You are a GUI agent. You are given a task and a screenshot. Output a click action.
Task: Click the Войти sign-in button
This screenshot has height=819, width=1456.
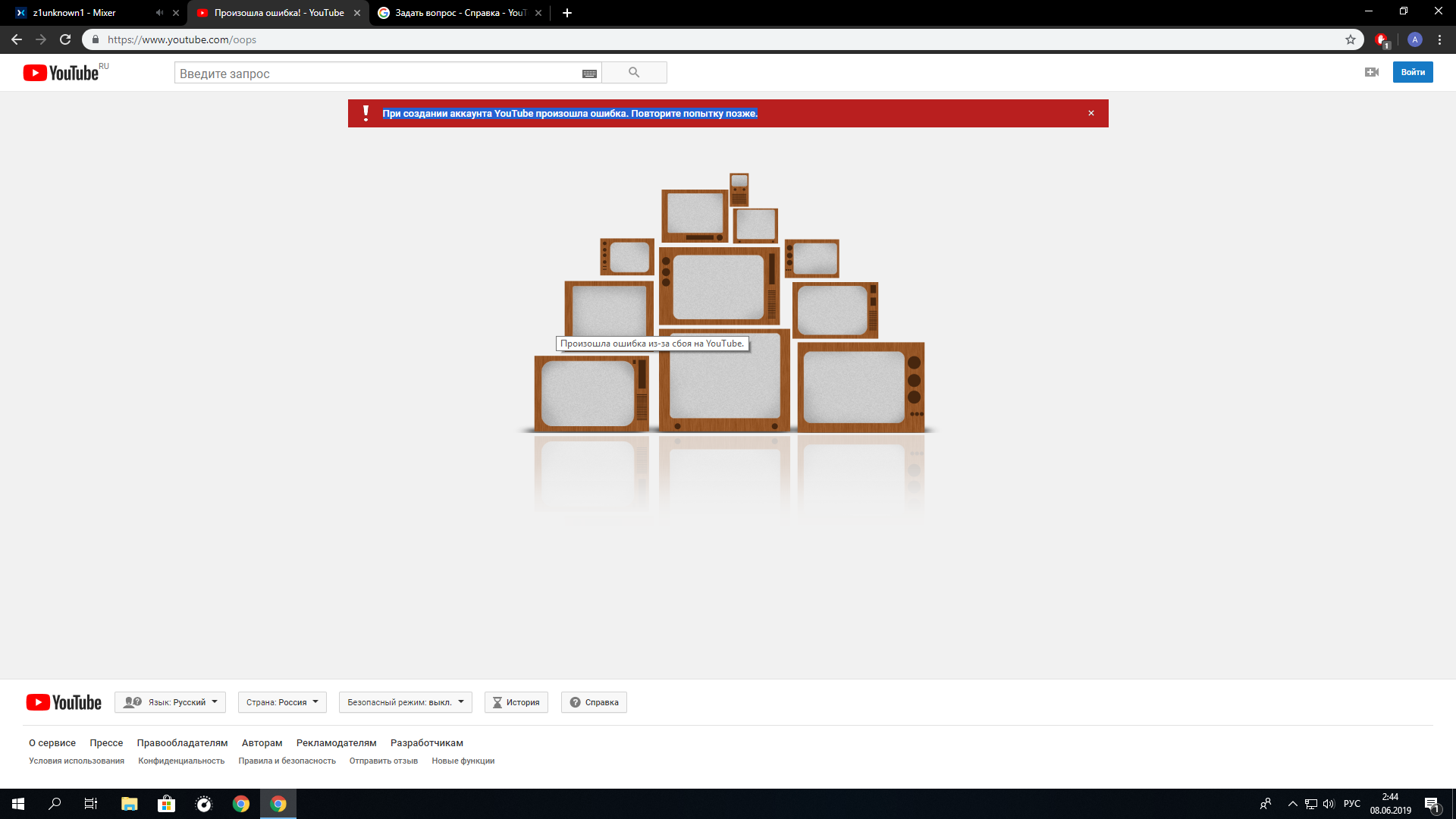(1413, 72)
